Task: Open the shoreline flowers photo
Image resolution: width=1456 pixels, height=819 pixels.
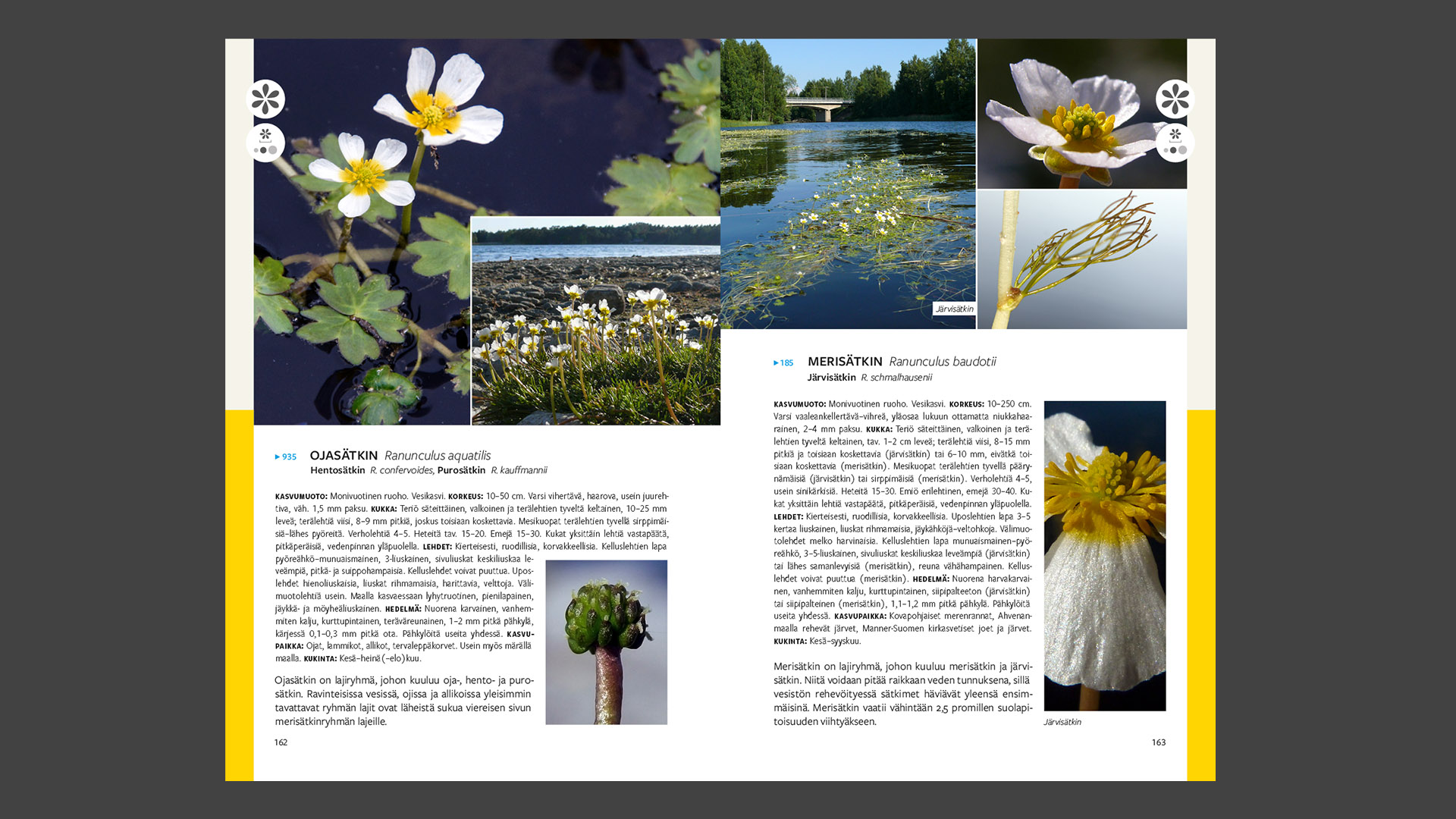Action: (595, 321)
